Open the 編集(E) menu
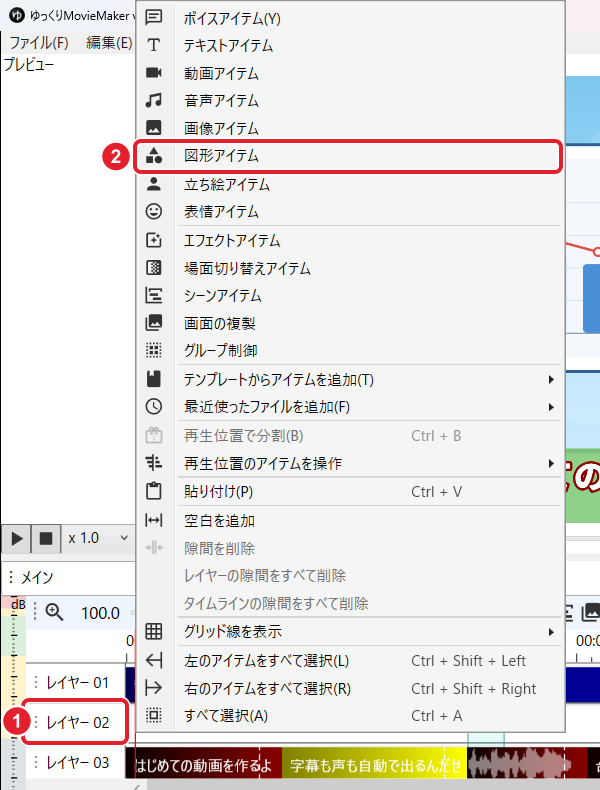This screenshot has height=790, width=600. pyautogui.click(x=109, y=42)
